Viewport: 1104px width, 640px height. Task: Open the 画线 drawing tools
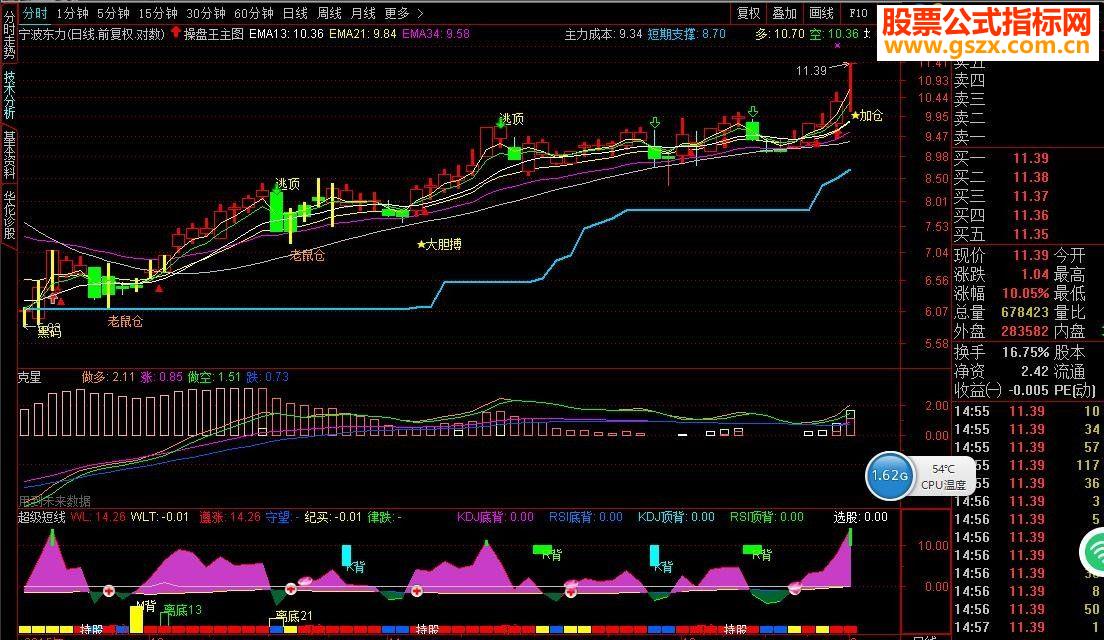(x=821, y=13)
